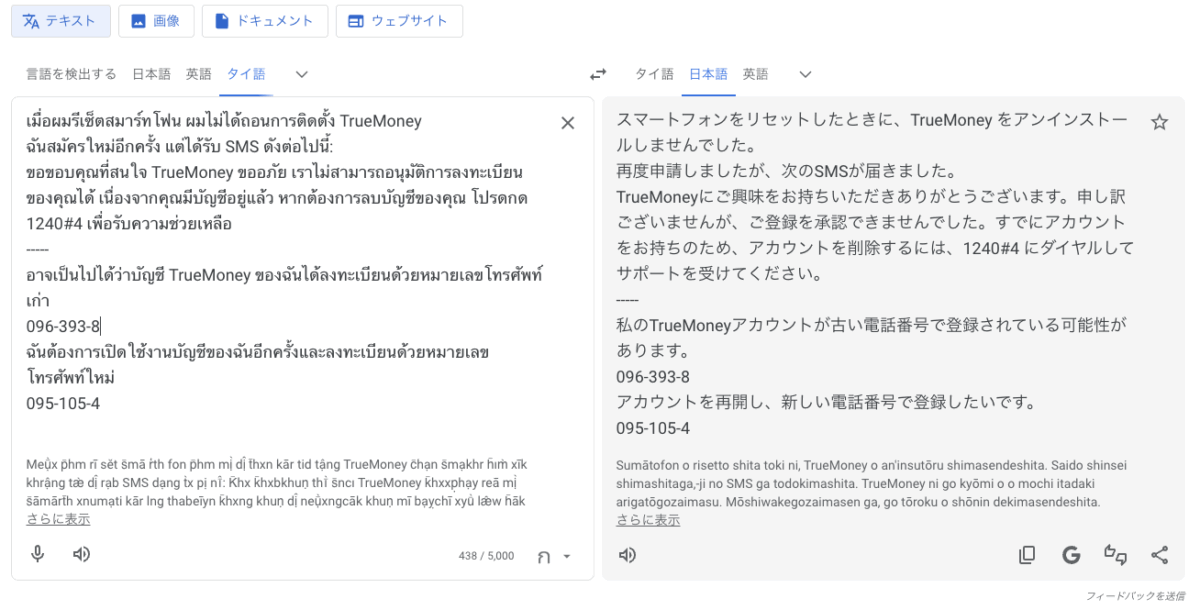Viewport: 1200px width, 610px height.
Task: Listen to the Japanese translation
Action: coord(627,555)
